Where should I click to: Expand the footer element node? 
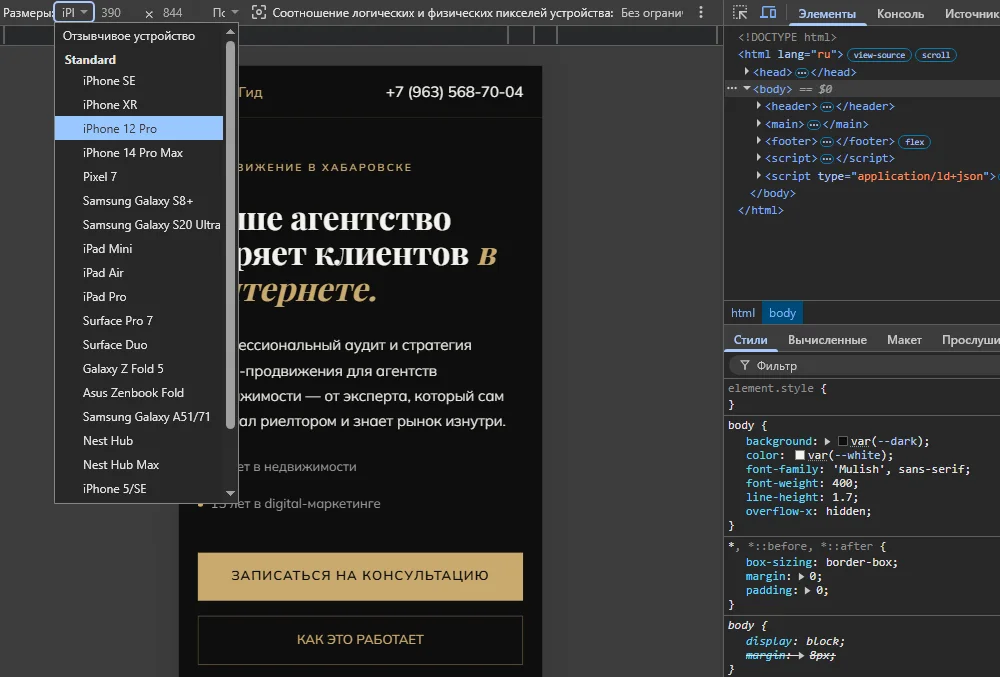[x=759, y=140]
